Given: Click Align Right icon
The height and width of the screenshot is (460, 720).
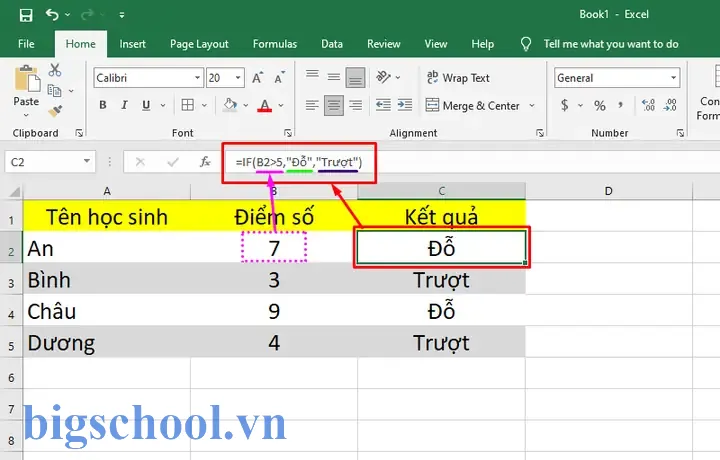Looking at the screenshot, I should coord(355,106).
